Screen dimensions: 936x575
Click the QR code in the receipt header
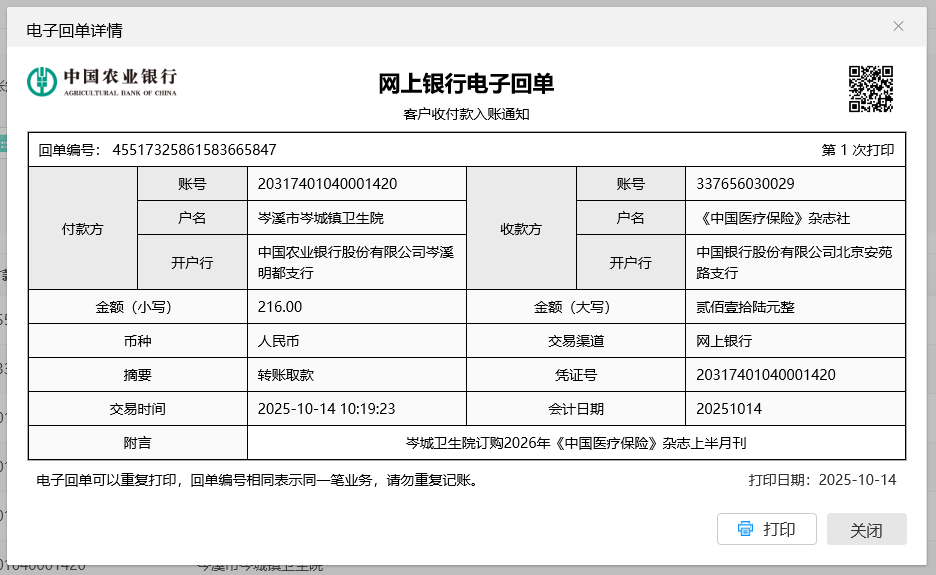870,88
